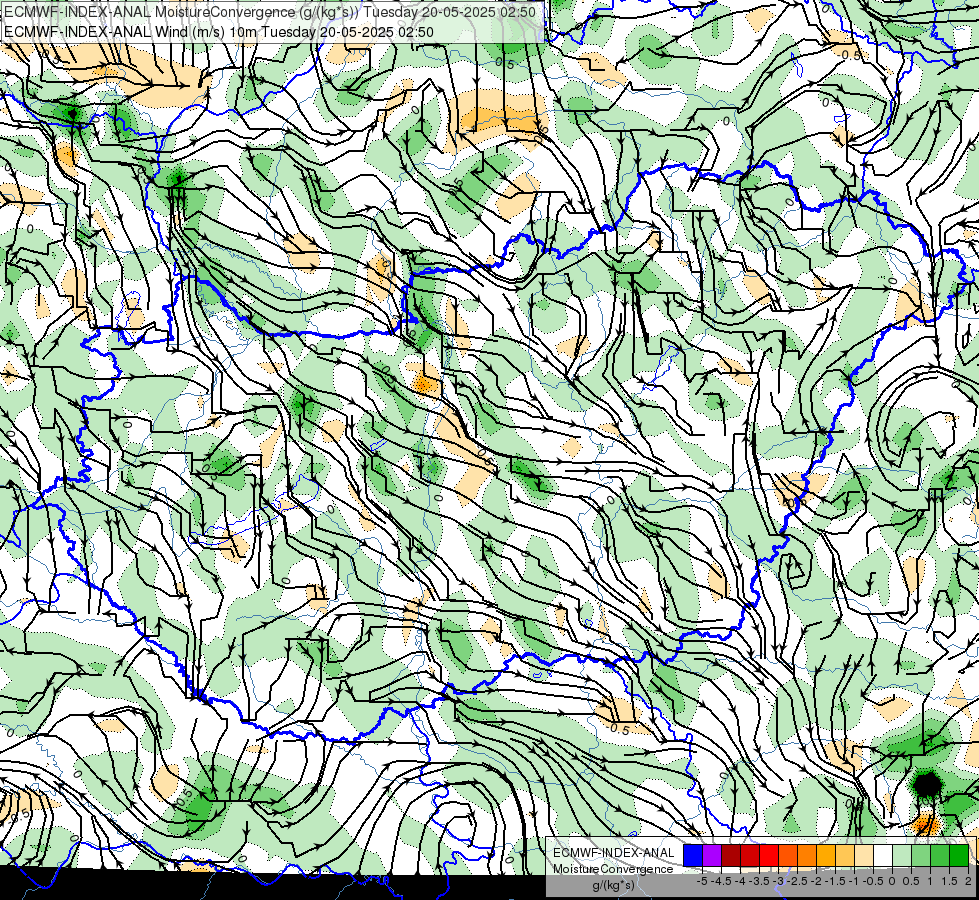Select the palest green swatch between 0 and 0.5

(x=902, y=855)
